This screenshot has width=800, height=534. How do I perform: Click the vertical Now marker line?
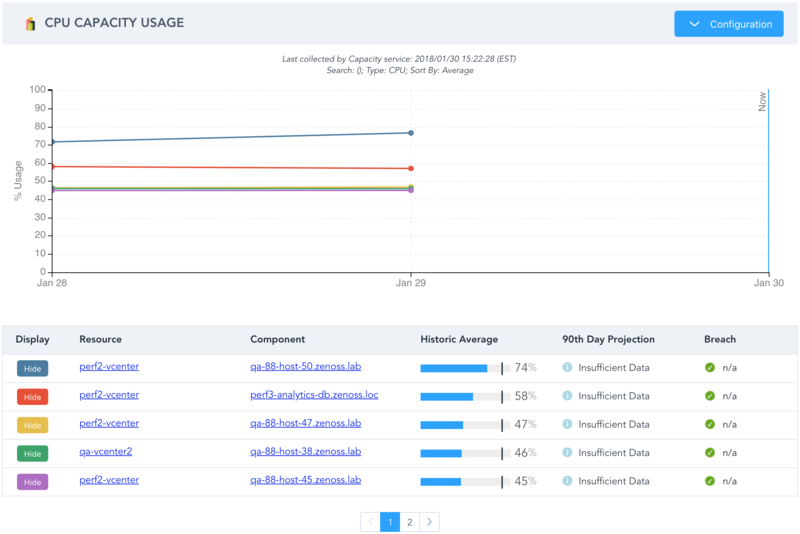point(768,181)
